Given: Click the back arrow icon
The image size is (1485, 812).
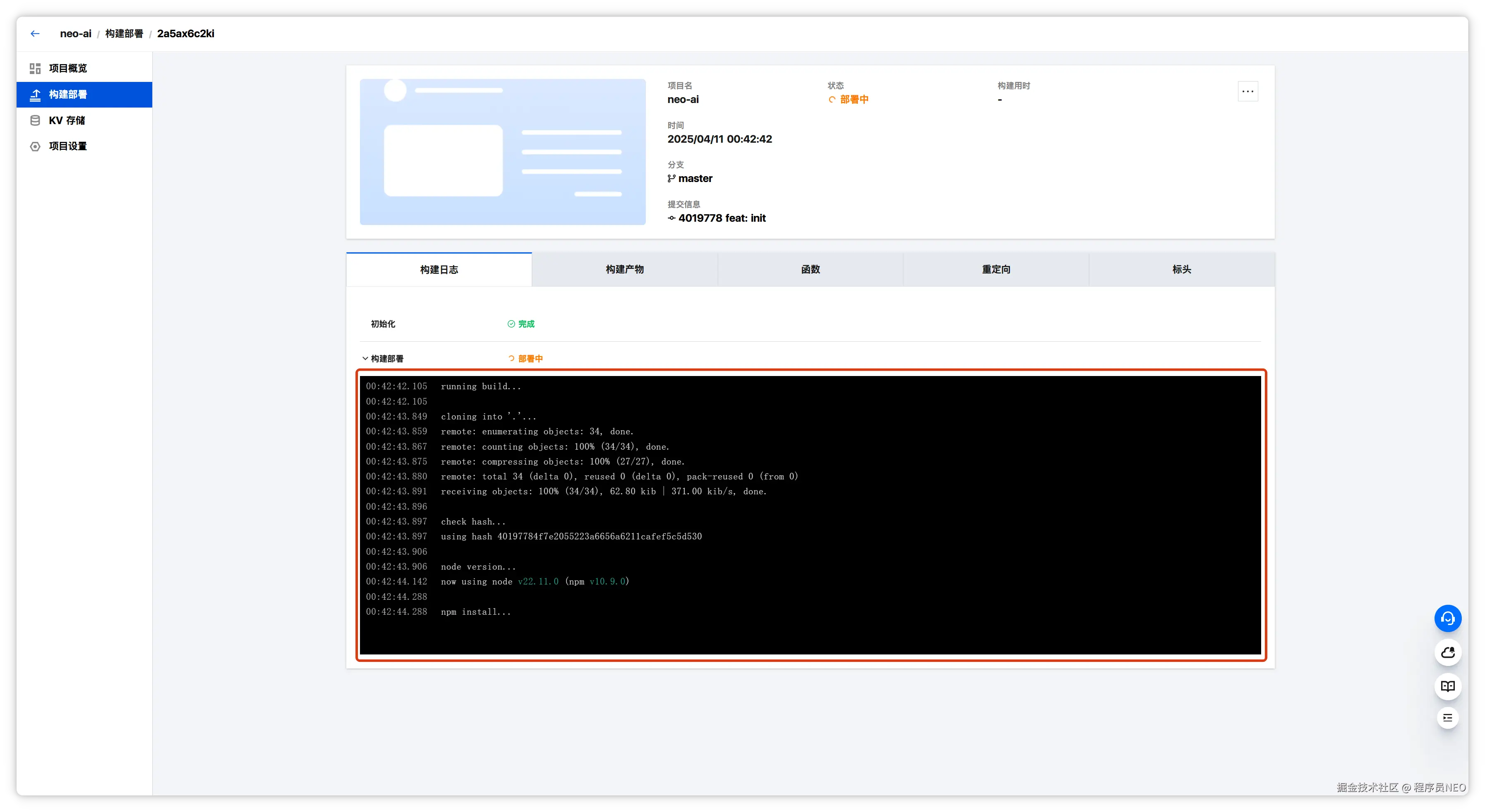Looking at the screenshot, I should [x=35, y=34].
